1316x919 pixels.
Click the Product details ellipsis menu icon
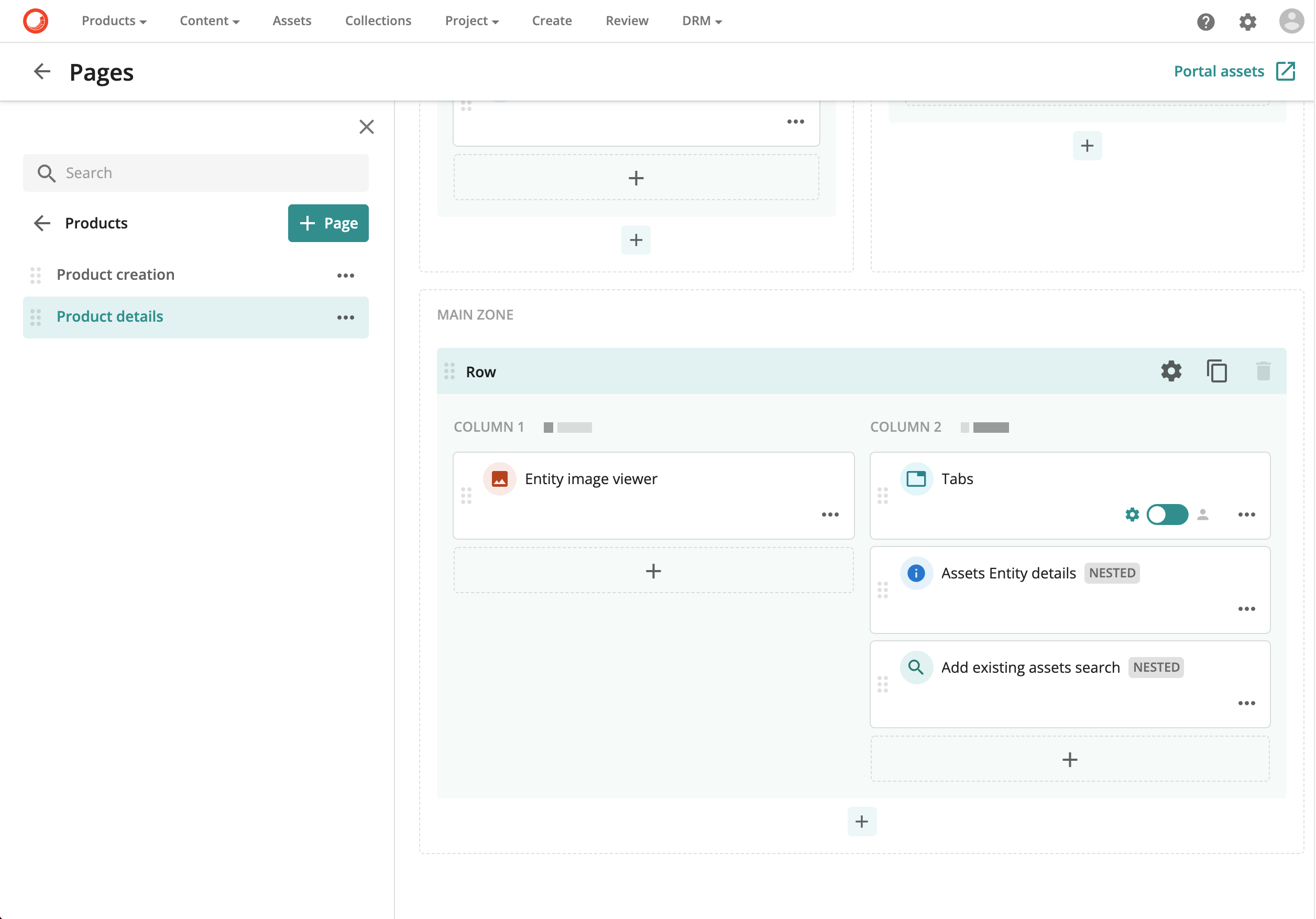[x=346, y=317]
